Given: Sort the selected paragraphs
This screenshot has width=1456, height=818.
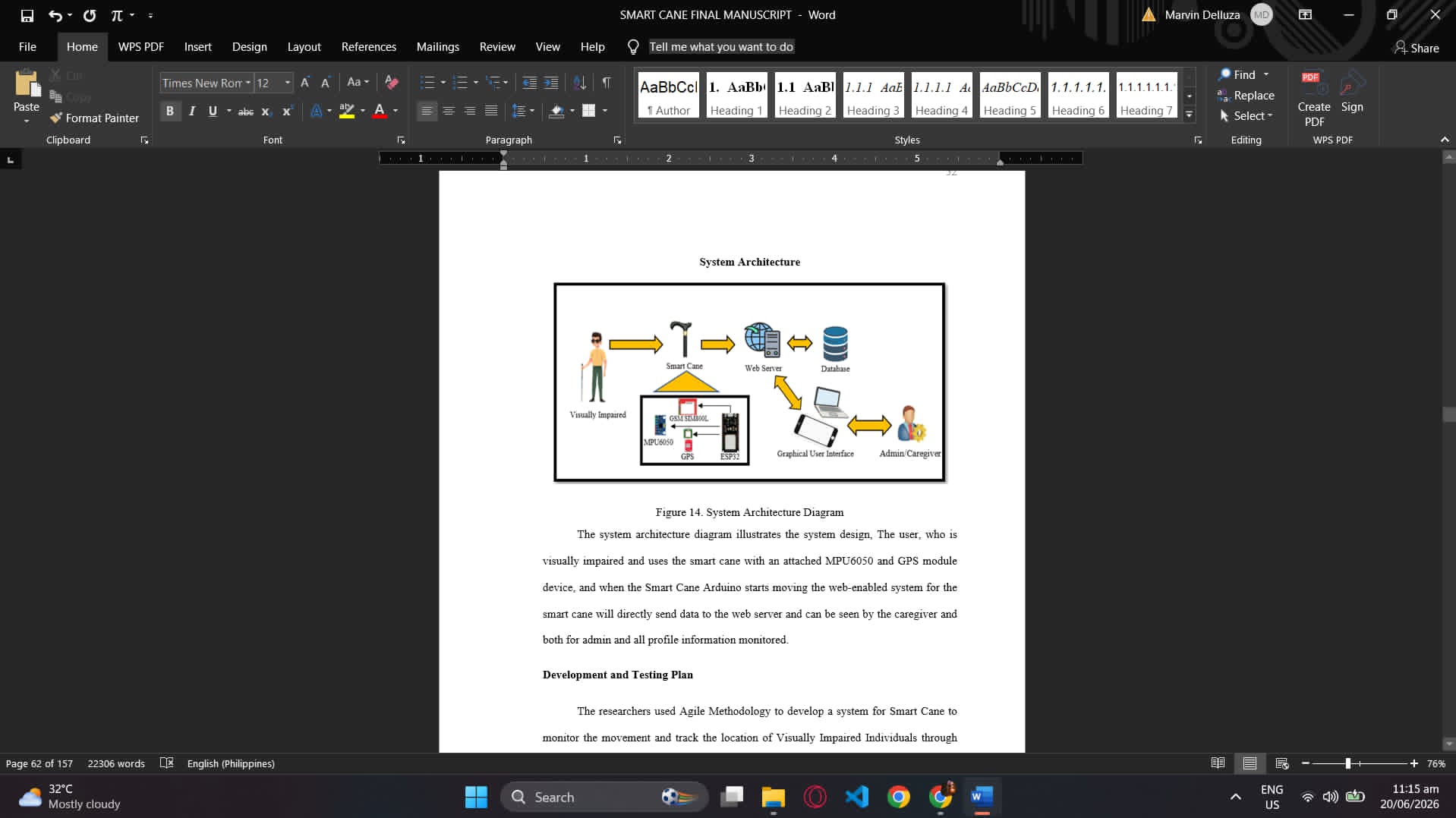Looking at the screenshot, I should 579,83.
